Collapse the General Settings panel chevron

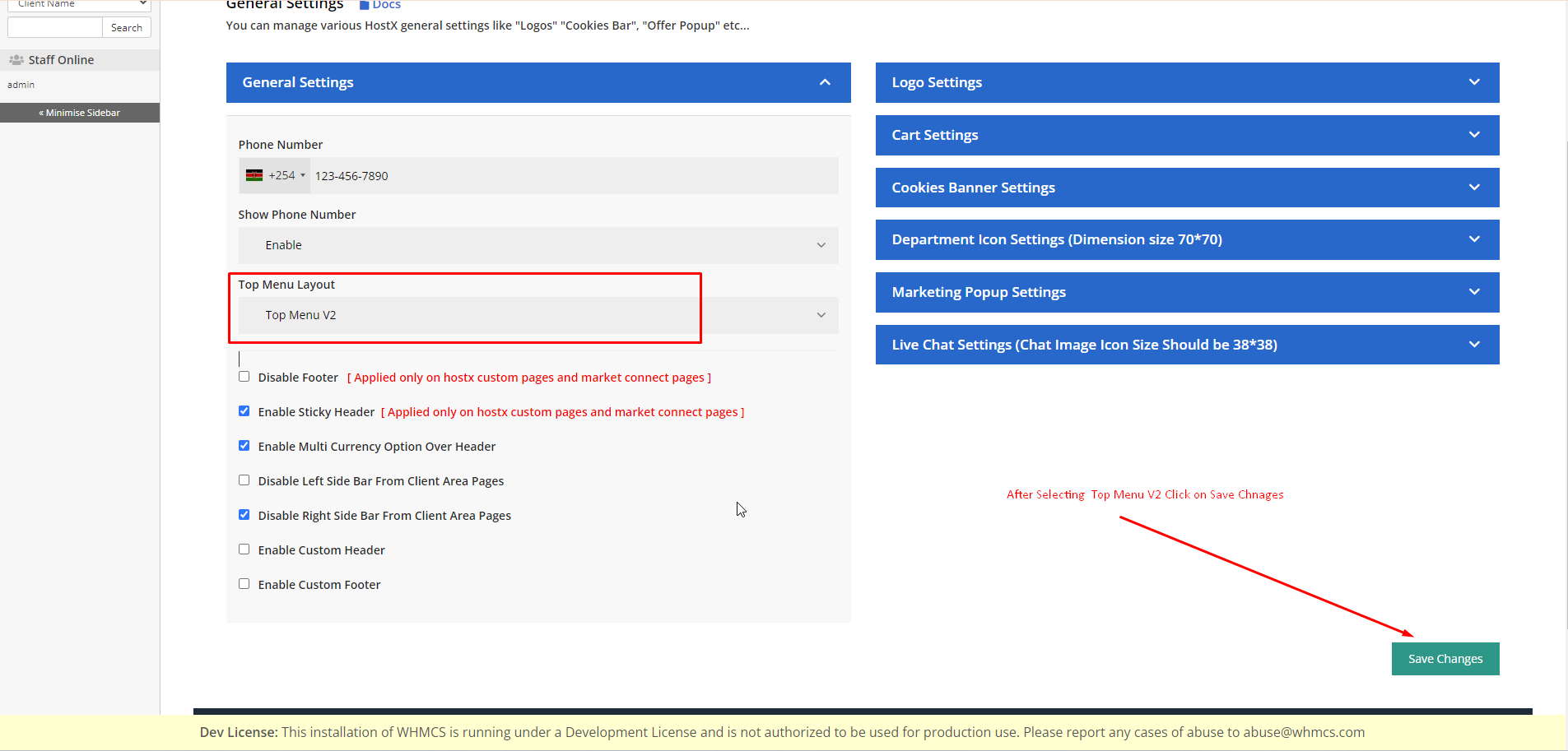(825, 82)
